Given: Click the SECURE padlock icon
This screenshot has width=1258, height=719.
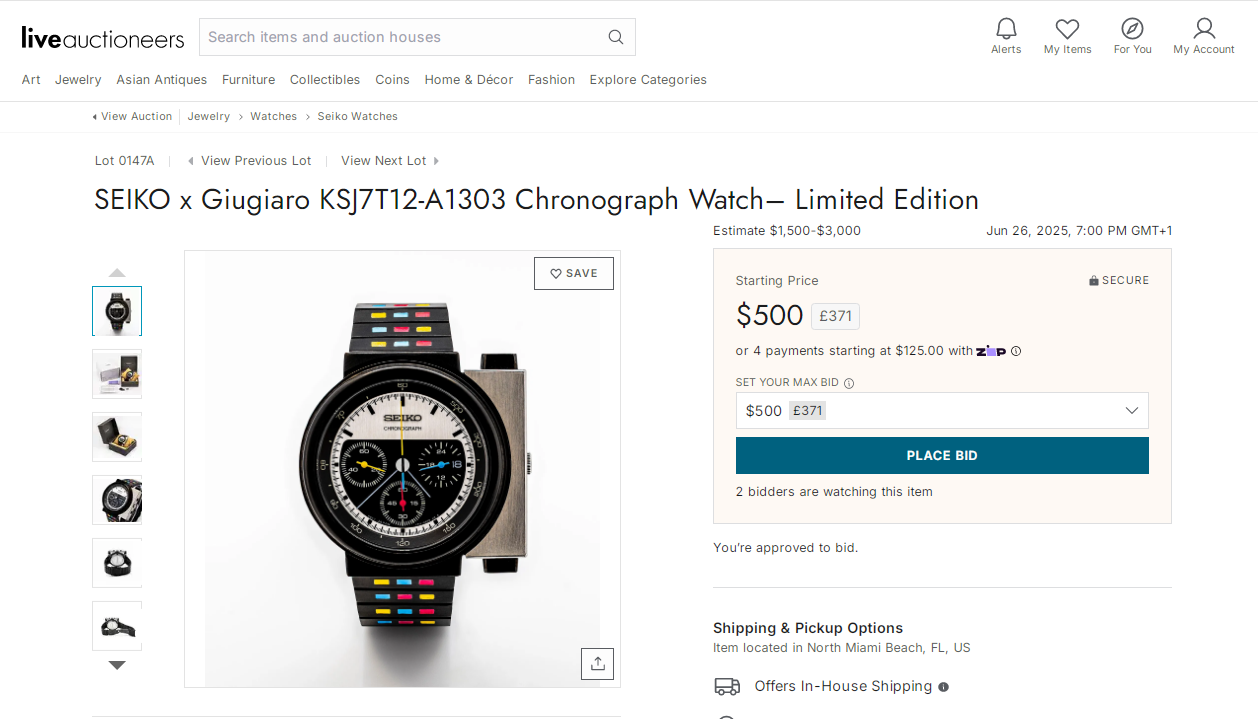Looking at the screenshot, I should pyautogui.click(x=1093, y=280).
